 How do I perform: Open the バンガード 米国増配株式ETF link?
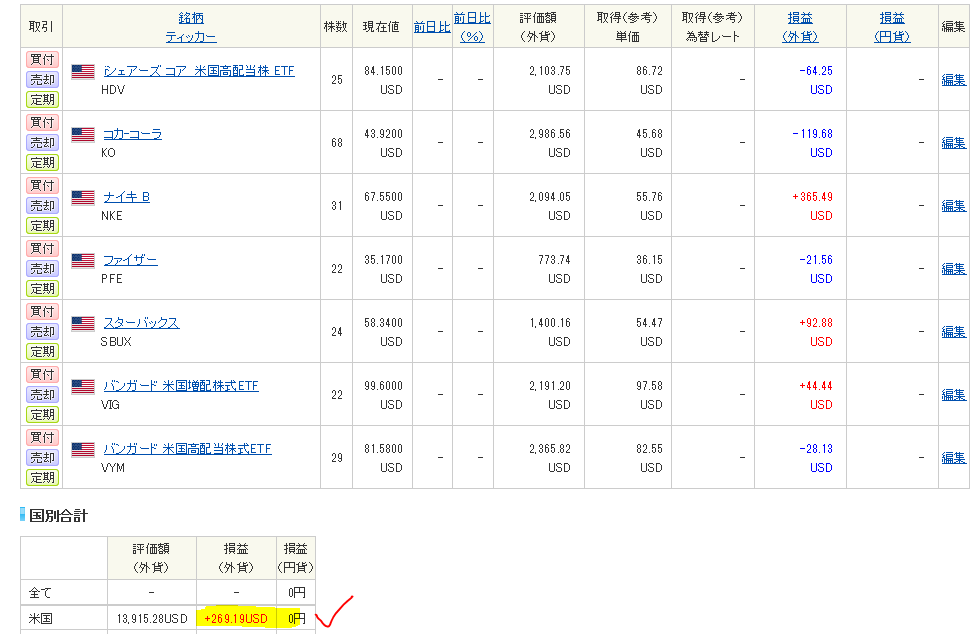click(x=181, y=386)
